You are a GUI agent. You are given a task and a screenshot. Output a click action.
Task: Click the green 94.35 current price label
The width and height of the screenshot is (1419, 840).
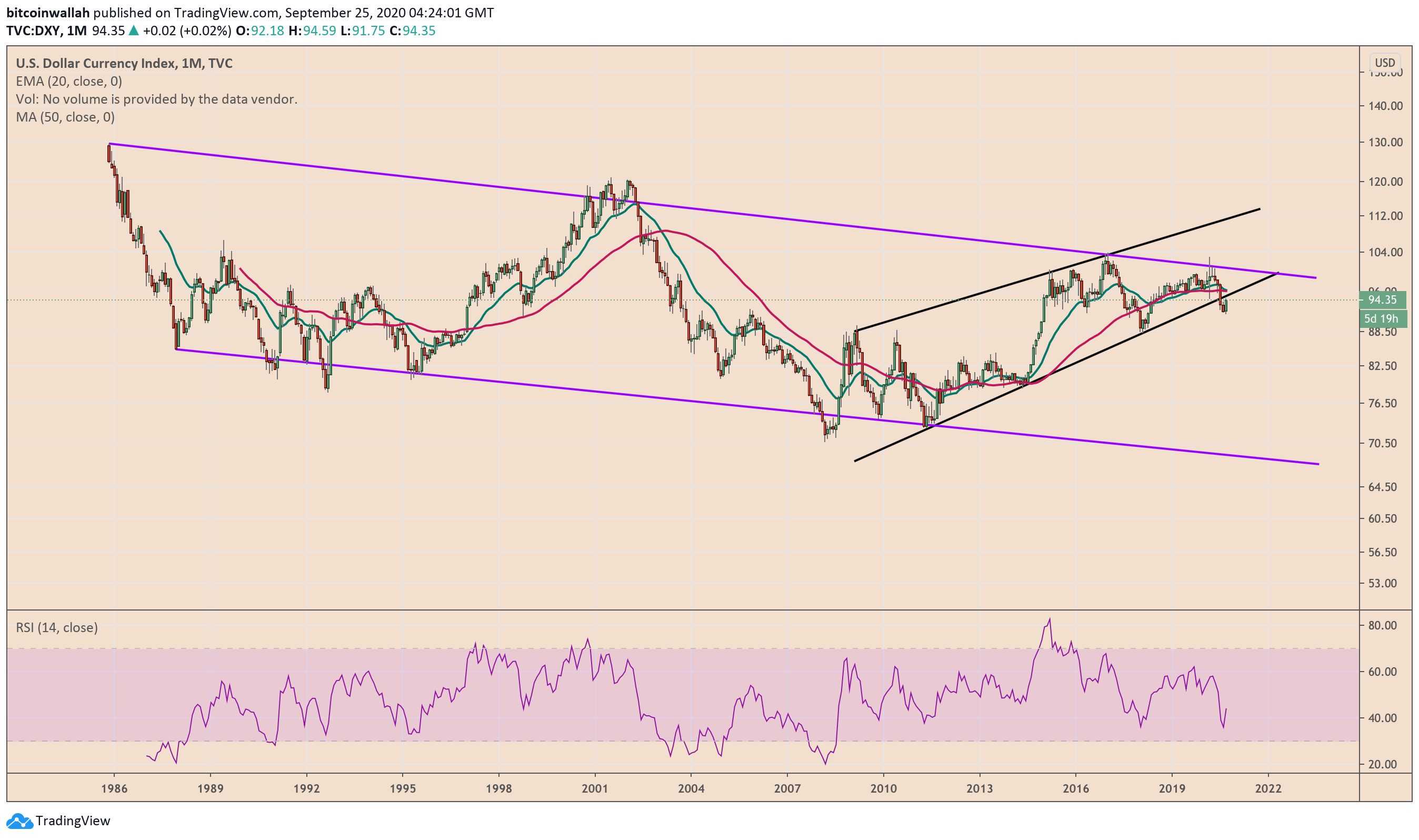pyautogui.click(x=1382, y=300)
